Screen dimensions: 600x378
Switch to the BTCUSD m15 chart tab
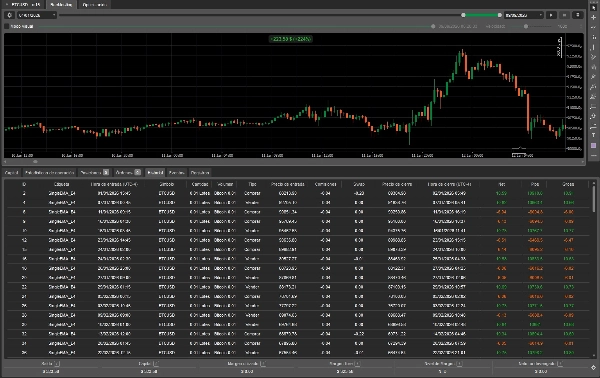[24, 5]
